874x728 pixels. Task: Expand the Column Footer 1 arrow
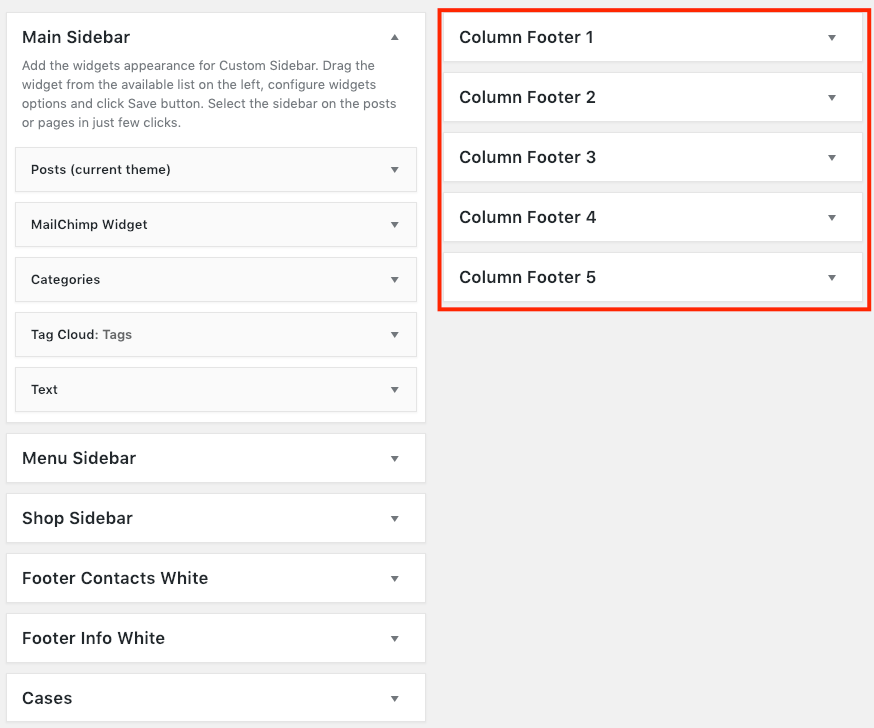832,38
